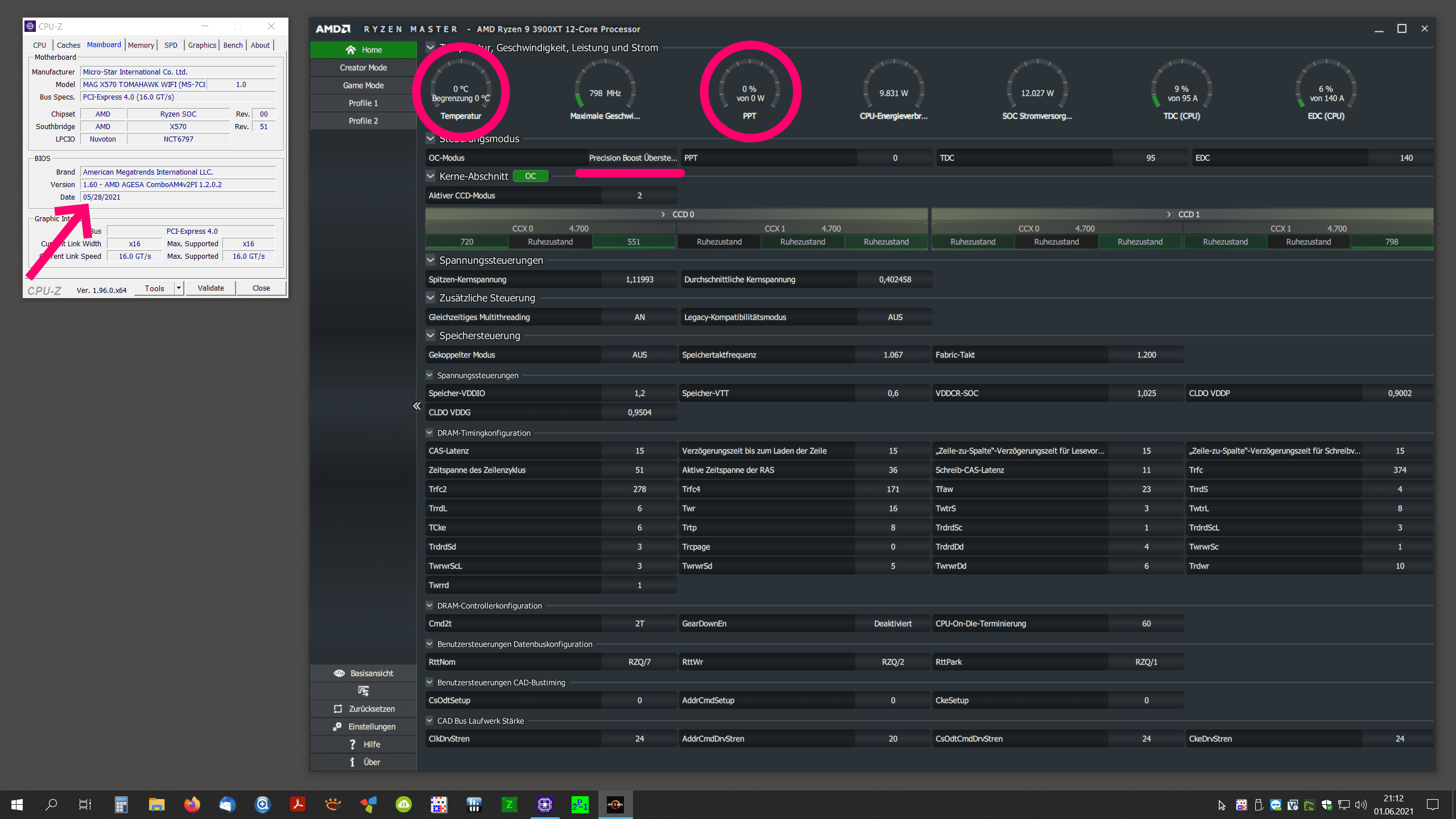The image size is (1456, 819).
Task: Switch to the CPU tab in CPU-Z
Action: point(39,45)
